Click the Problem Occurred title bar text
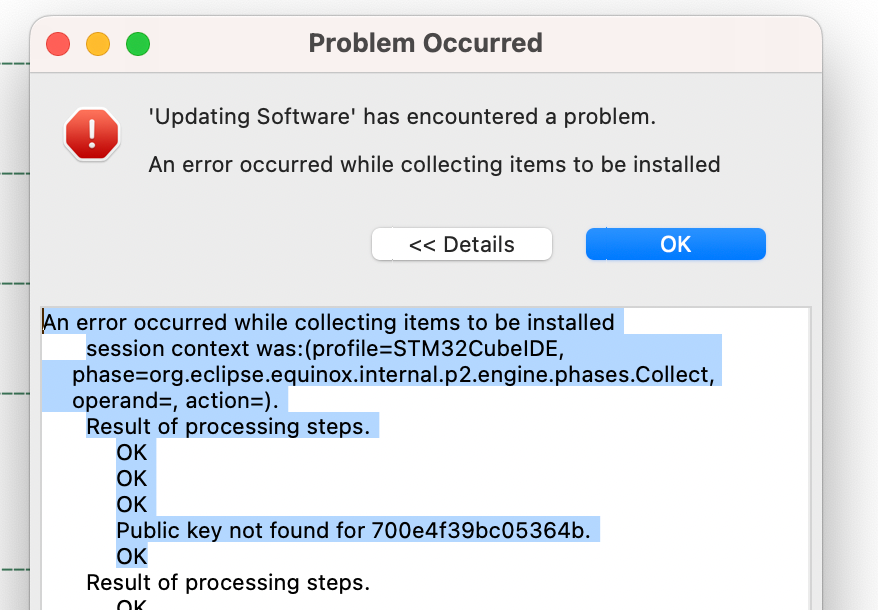878x610 pixels. [426, 43]
